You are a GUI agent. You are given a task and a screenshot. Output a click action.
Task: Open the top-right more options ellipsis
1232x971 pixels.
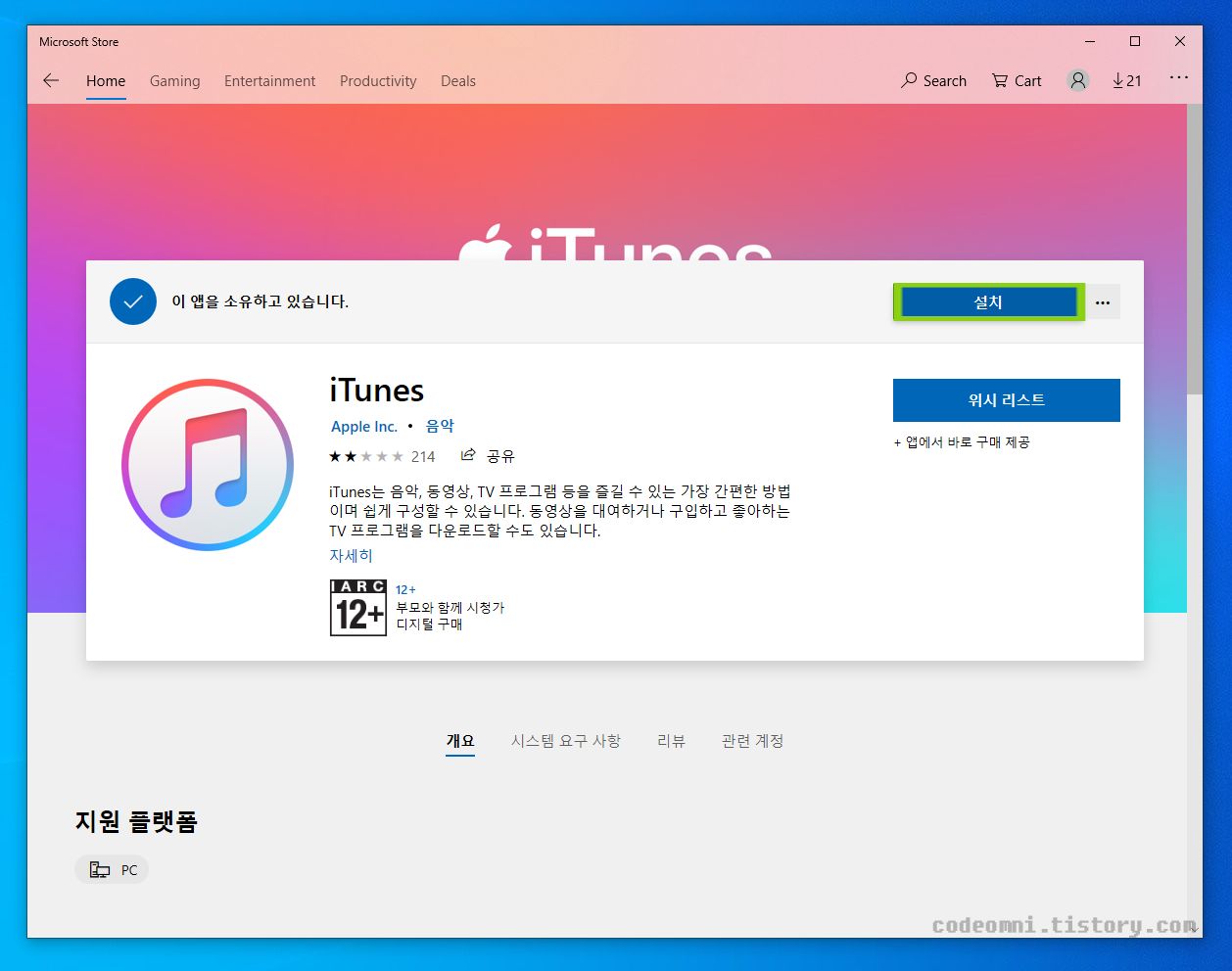click(x=1179, y=77)
